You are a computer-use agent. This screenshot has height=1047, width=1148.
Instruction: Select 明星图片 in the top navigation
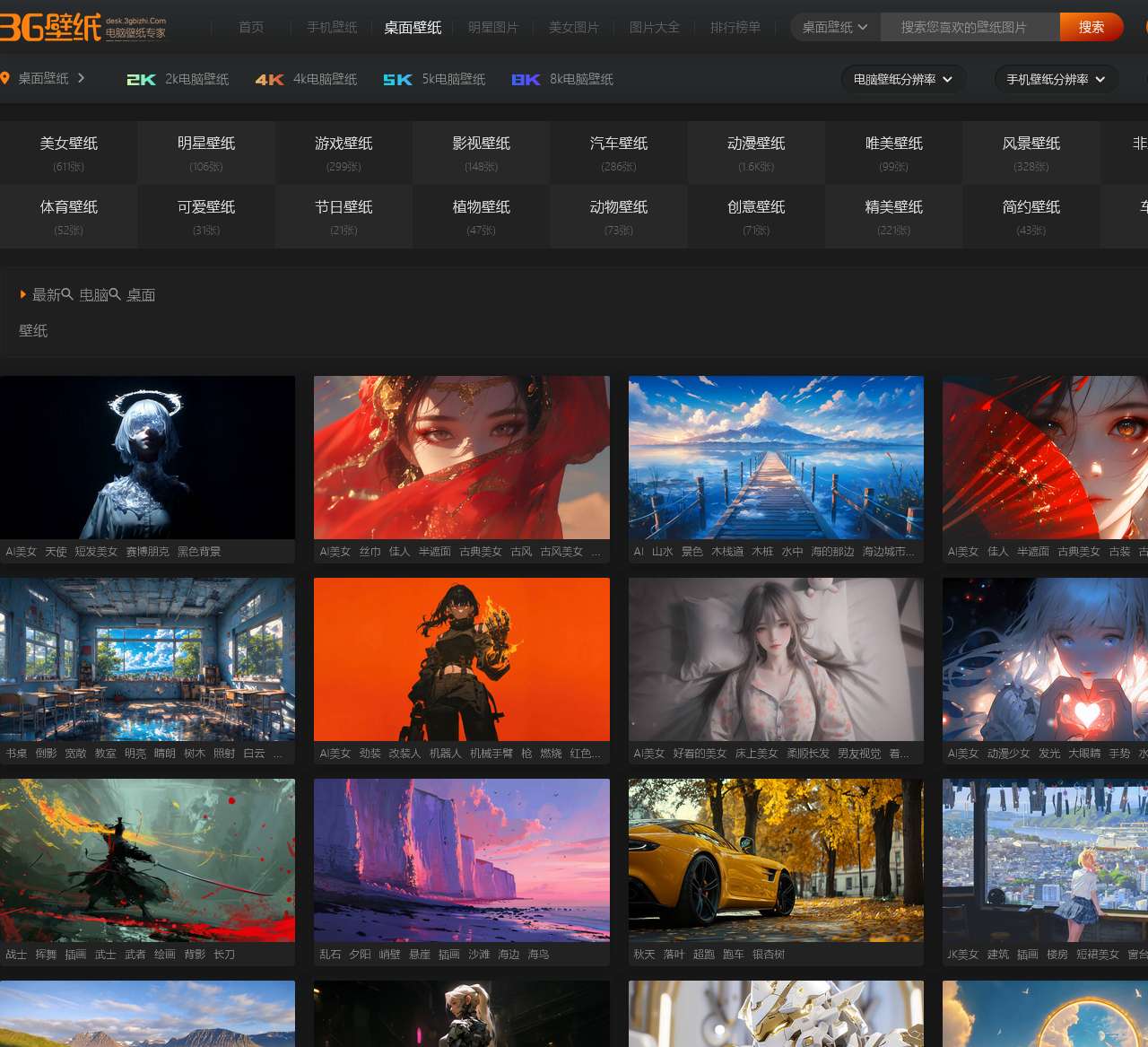pyautogui.click(x=493, y=27)
